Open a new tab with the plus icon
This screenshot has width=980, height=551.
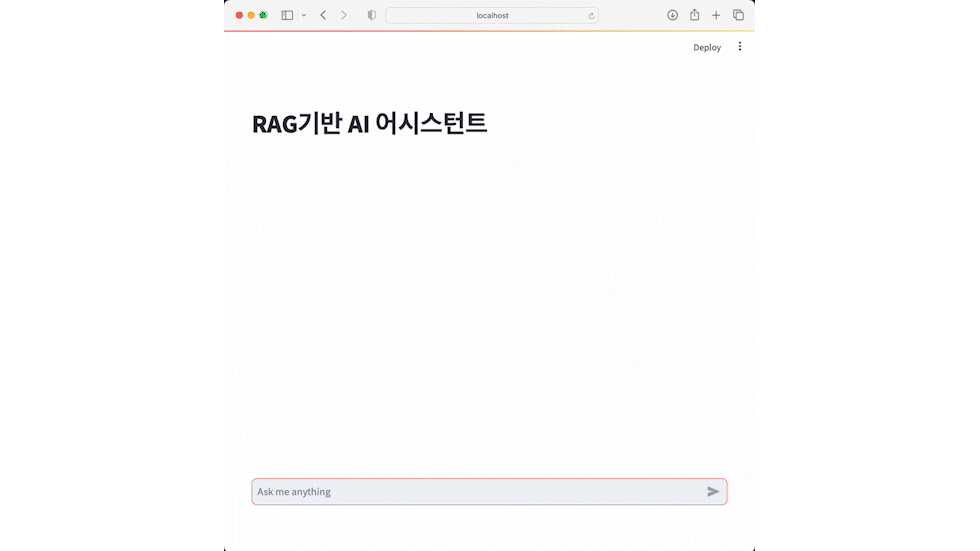point(716,15)
